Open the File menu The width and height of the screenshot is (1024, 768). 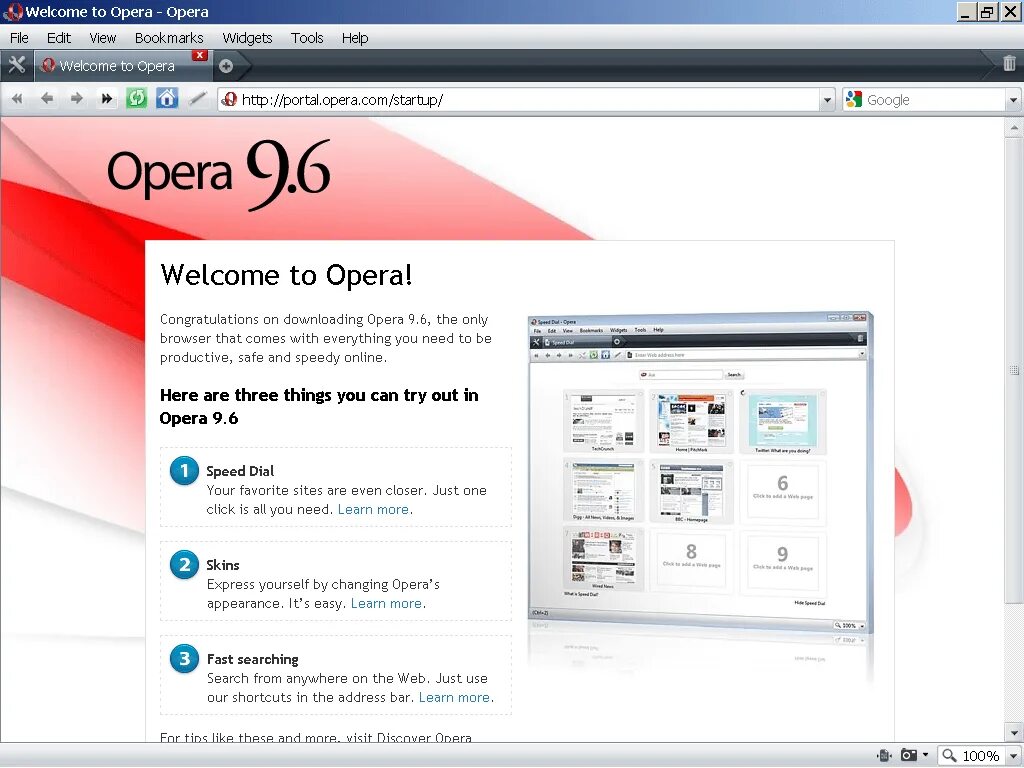pos(19,38)
